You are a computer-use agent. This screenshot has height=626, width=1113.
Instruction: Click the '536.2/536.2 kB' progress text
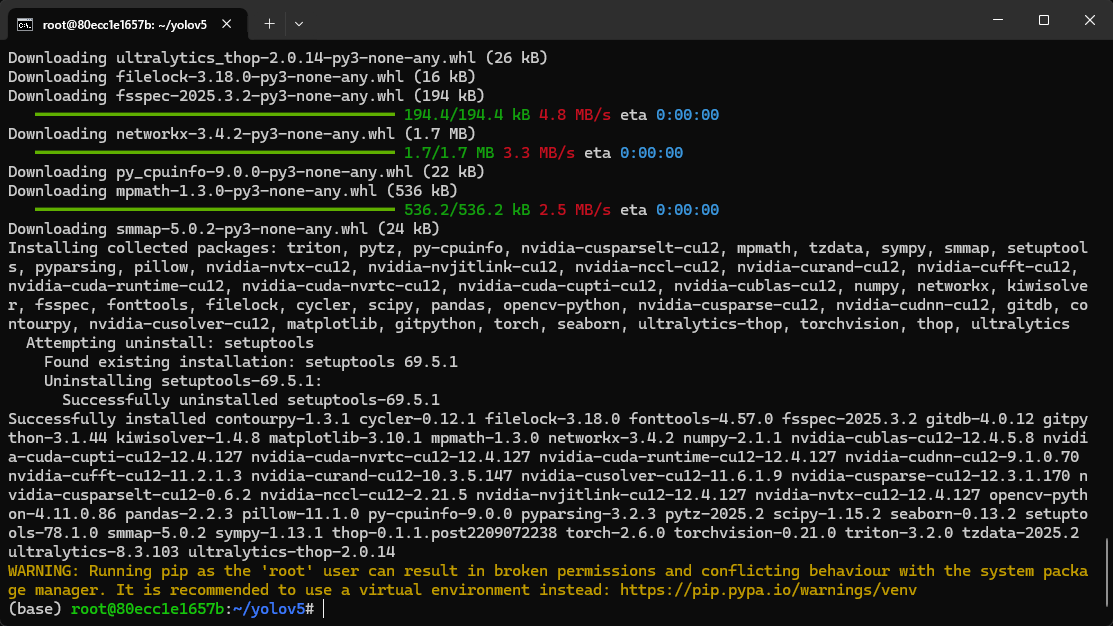(467, 210)
